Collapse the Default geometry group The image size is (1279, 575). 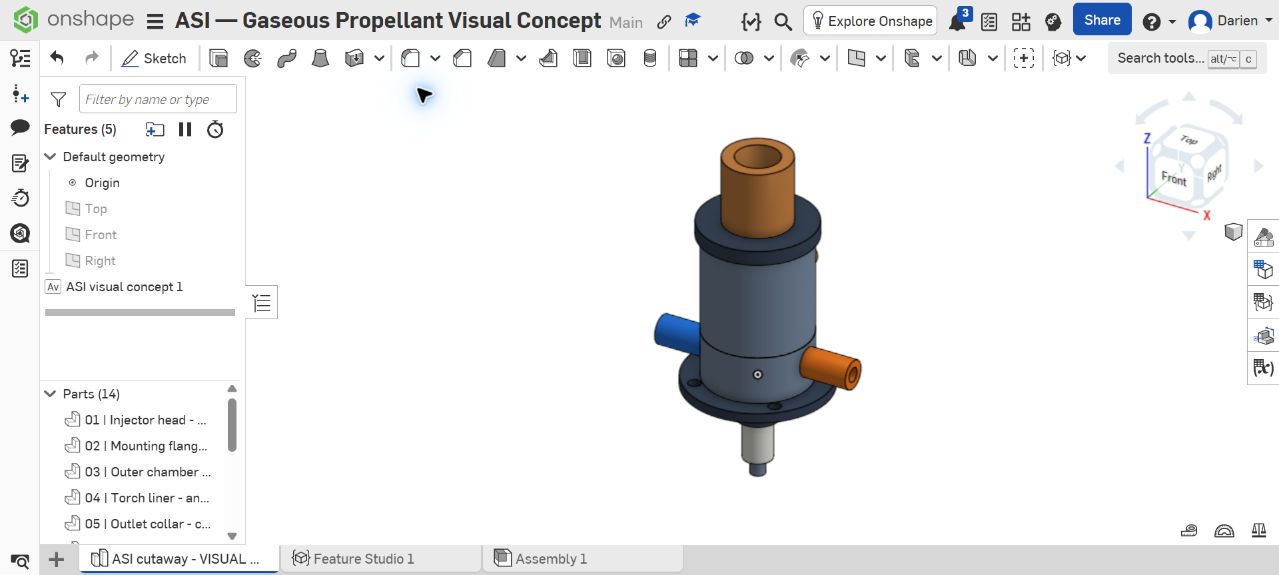click(50, 157)
